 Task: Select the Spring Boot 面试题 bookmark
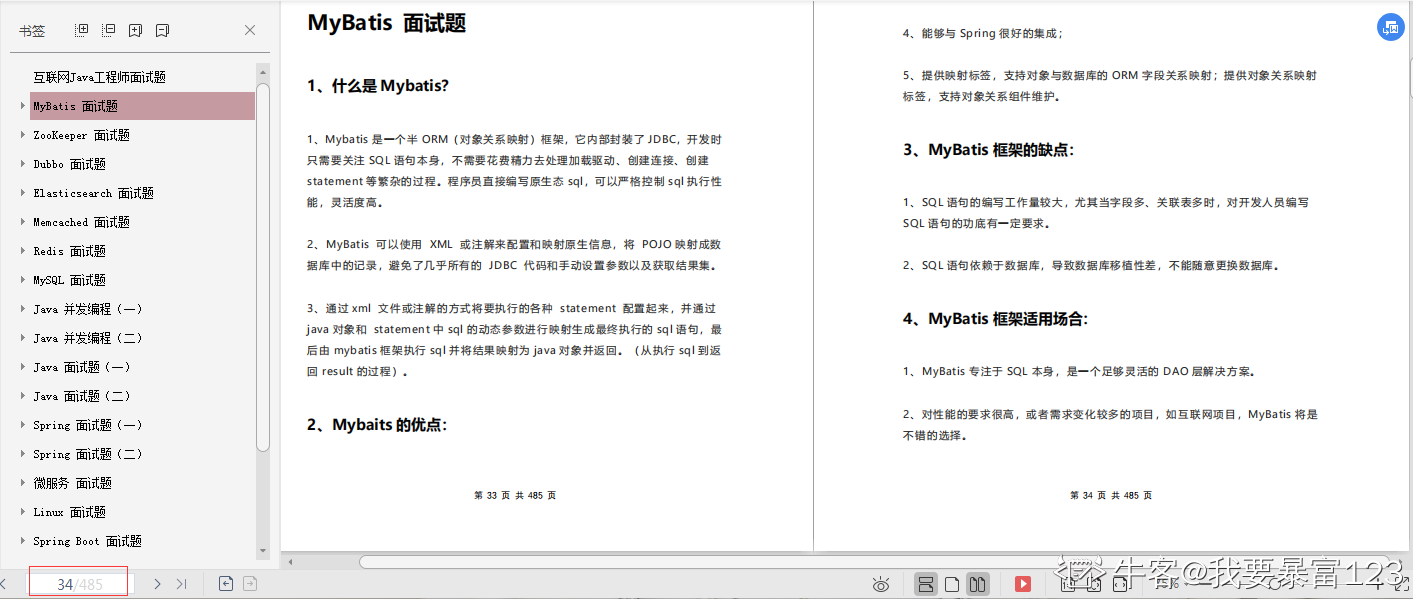(87, 541)
